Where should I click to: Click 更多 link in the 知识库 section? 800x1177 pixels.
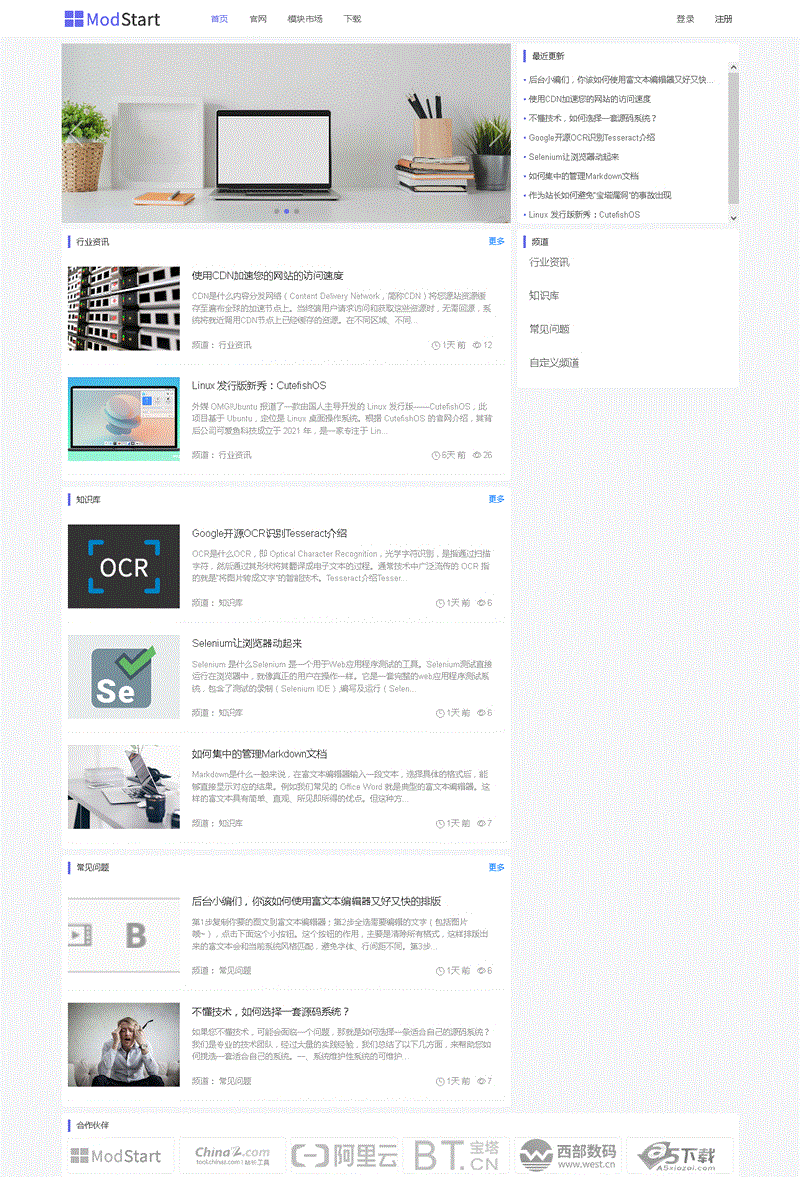coord(497,499)
